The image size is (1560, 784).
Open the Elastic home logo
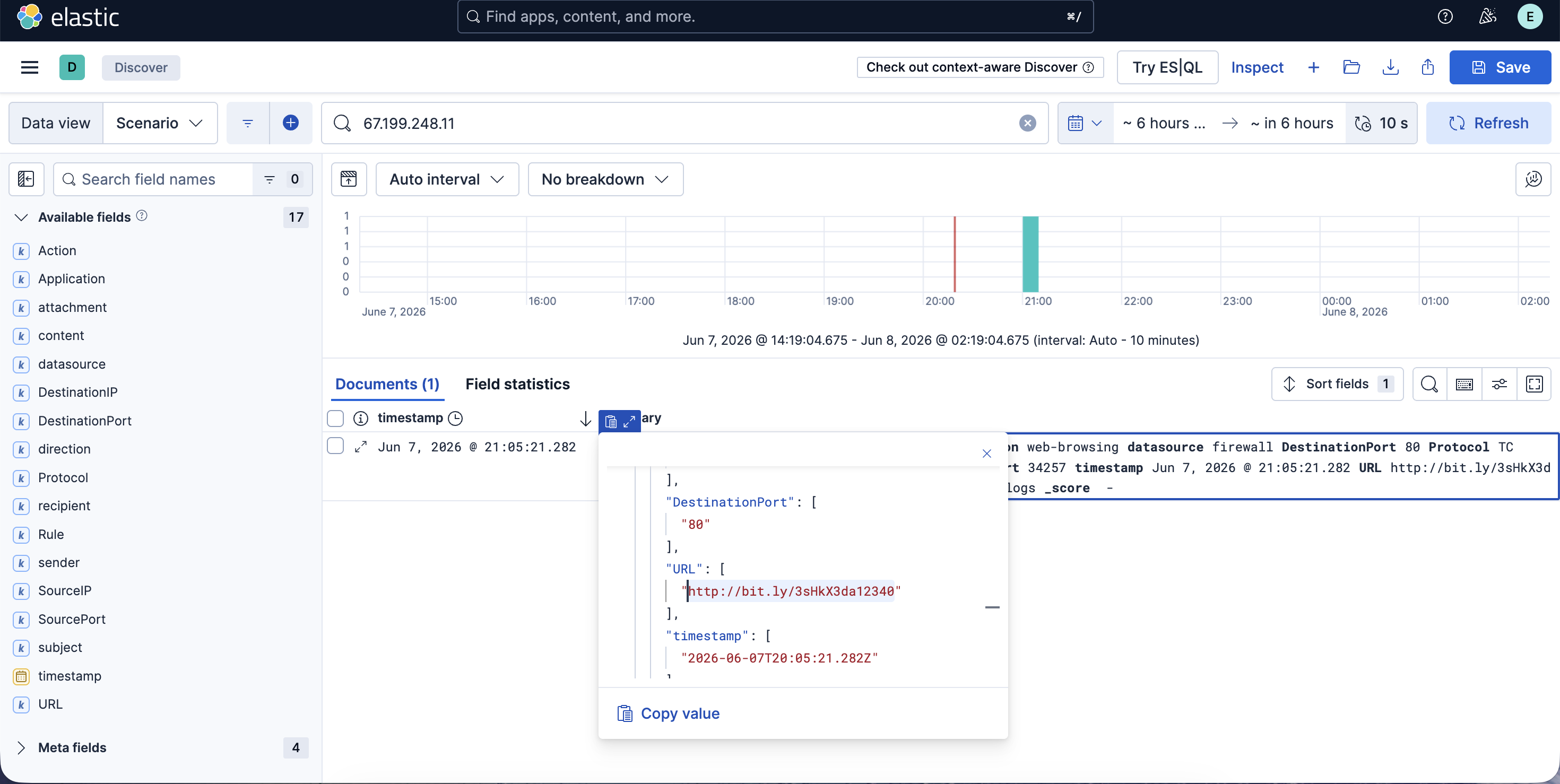tap(68, 16)
